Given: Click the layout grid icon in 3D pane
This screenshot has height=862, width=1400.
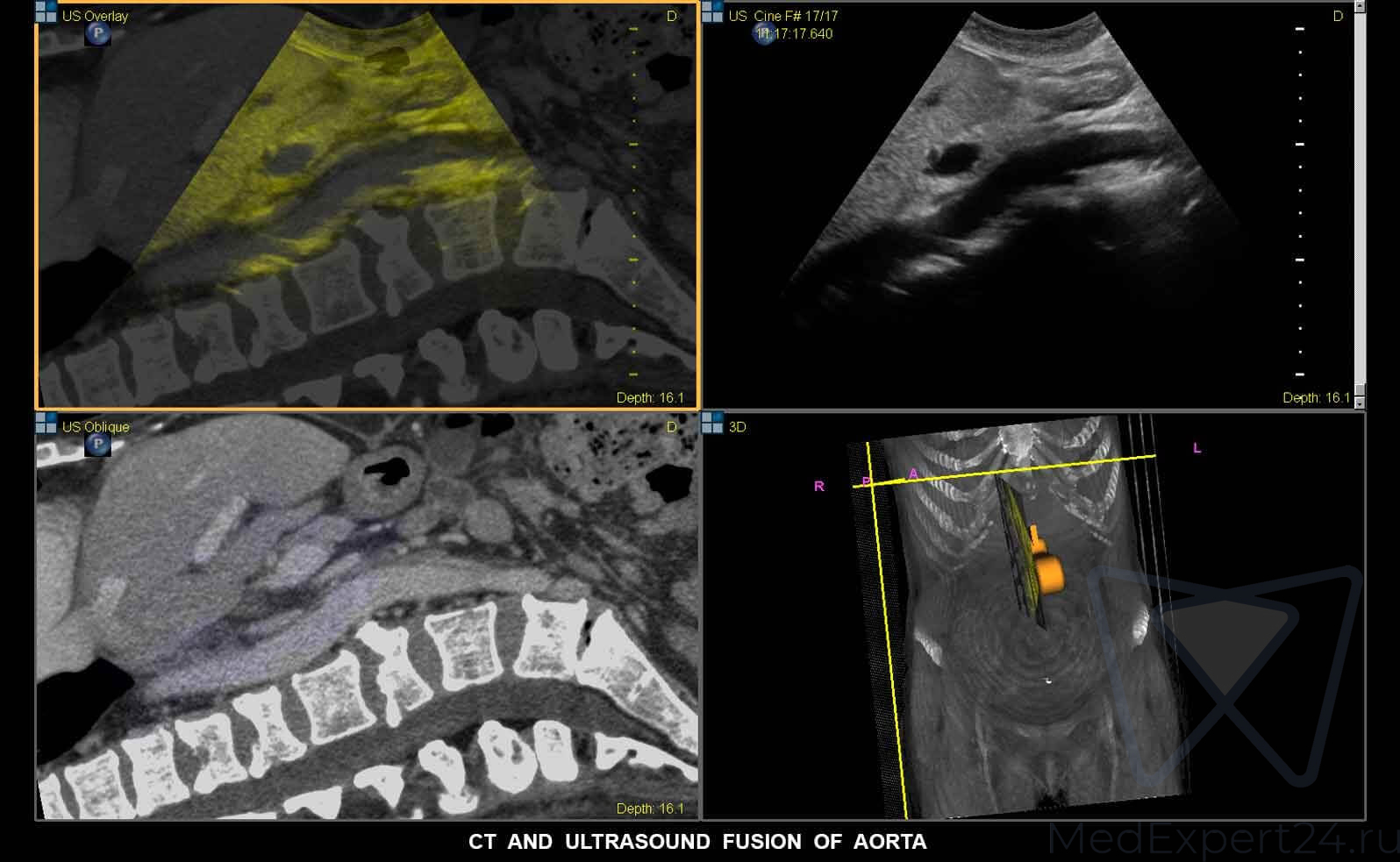Looking at the screenshot, I should point(712,424).
